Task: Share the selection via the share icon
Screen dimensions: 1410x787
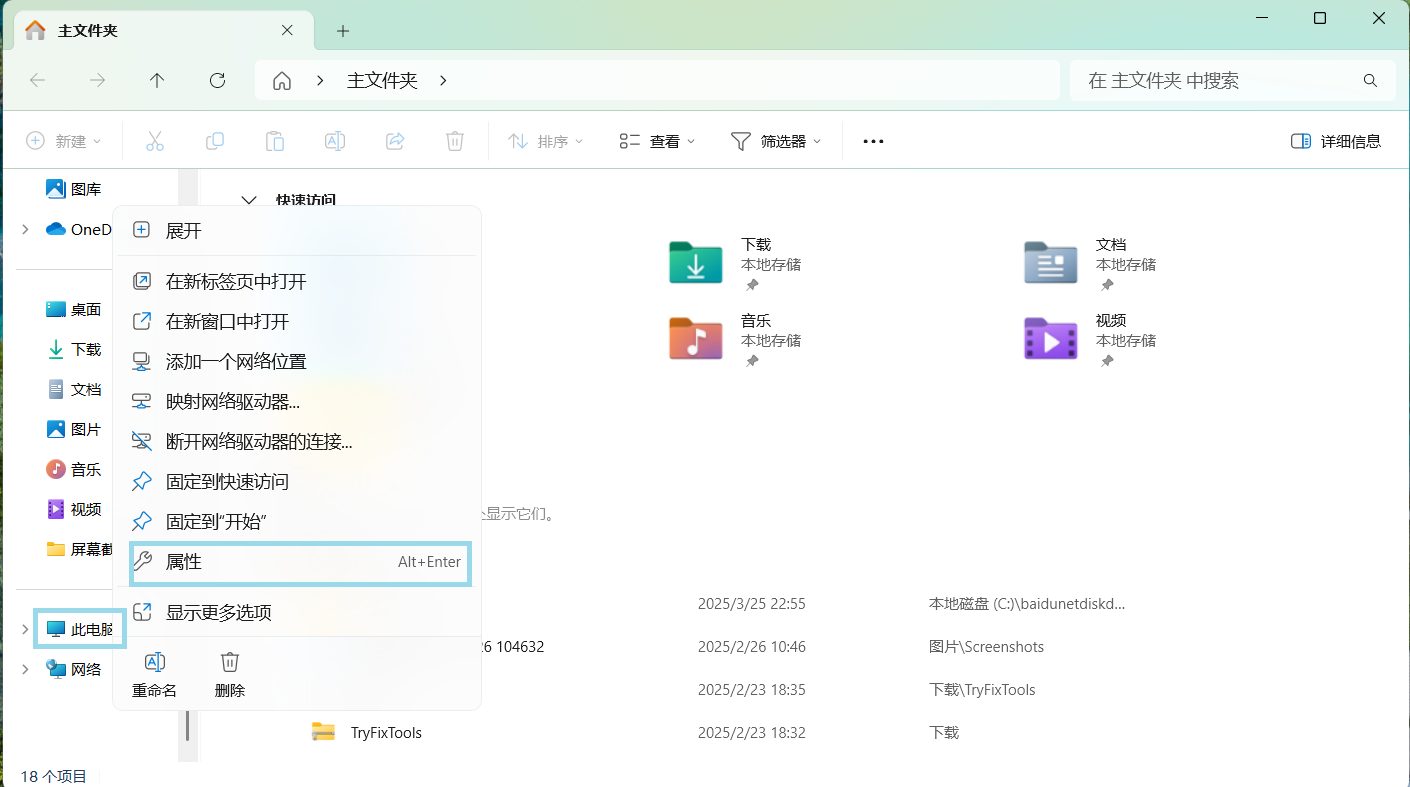Action: click(395, 140)
